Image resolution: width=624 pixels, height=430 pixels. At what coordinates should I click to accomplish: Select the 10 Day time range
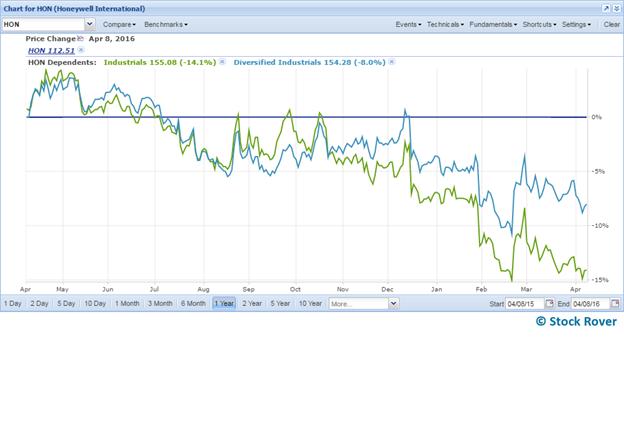click(x=95, y=304)
